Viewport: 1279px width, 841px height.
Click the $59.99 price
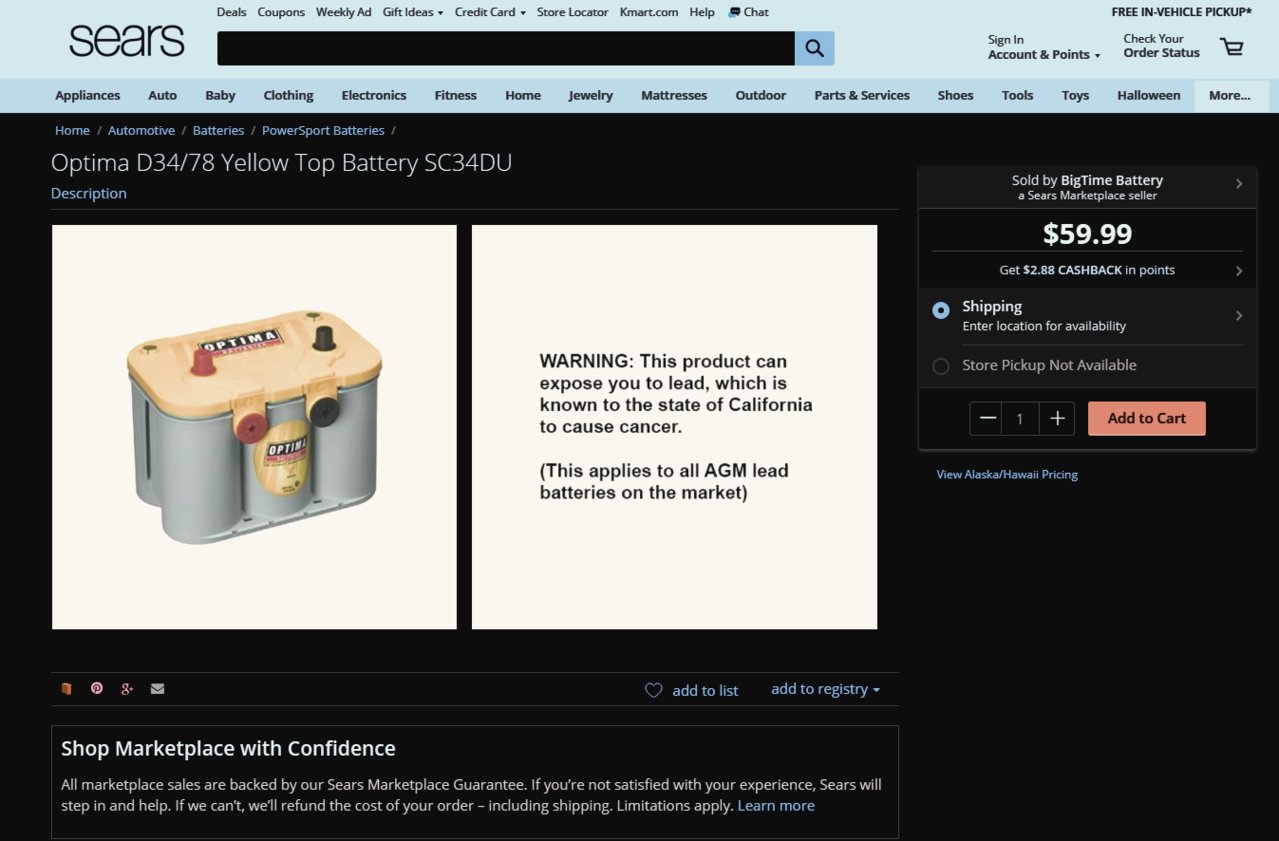point(1088,234)
